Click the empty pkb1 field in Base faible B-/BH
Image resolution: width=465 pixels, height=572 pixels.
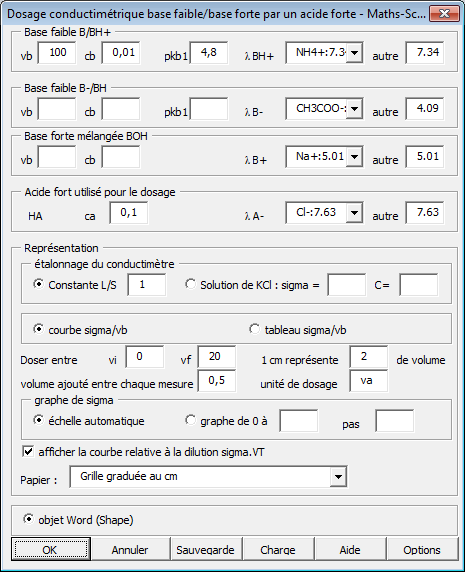click(x=209, y=109)
